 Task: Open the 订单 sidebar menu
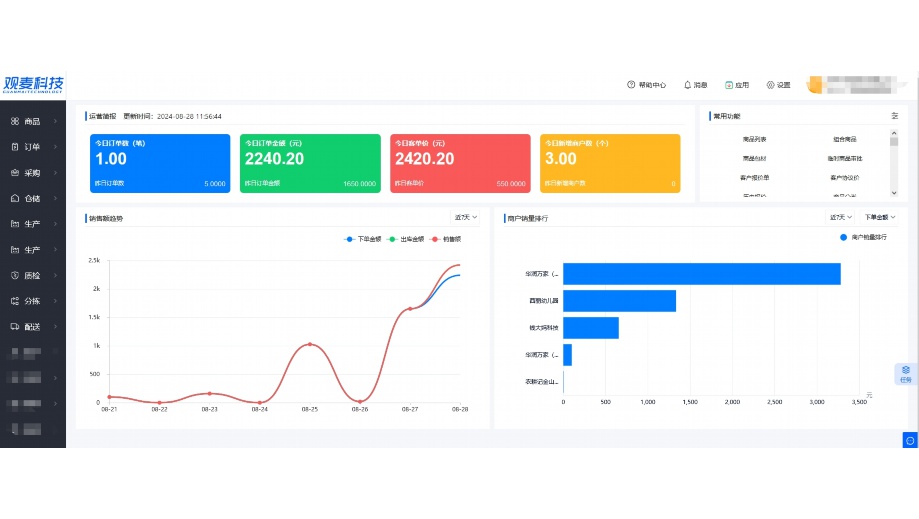[x=32, y=147]
